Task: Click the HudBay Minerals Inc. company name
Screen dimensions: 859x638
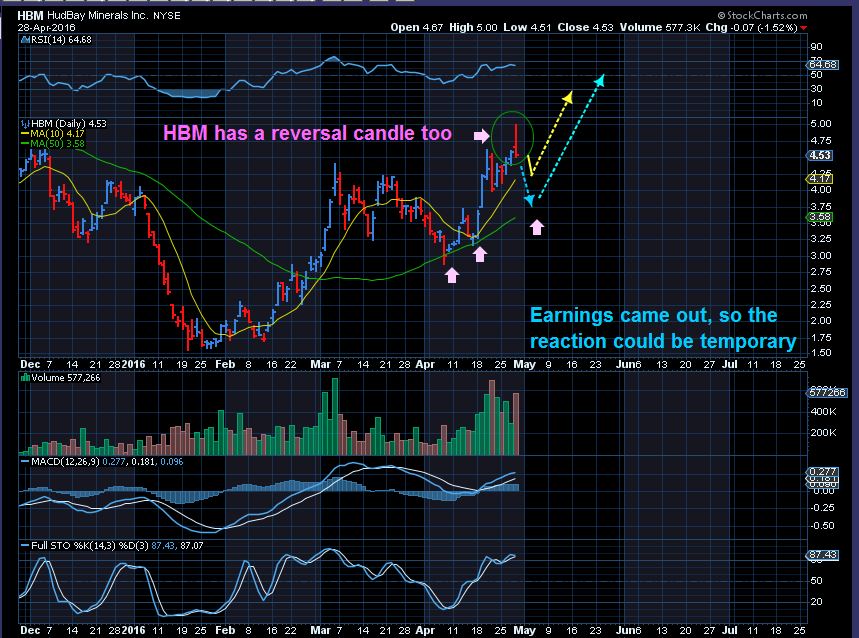Action: (x=98, y=15)
